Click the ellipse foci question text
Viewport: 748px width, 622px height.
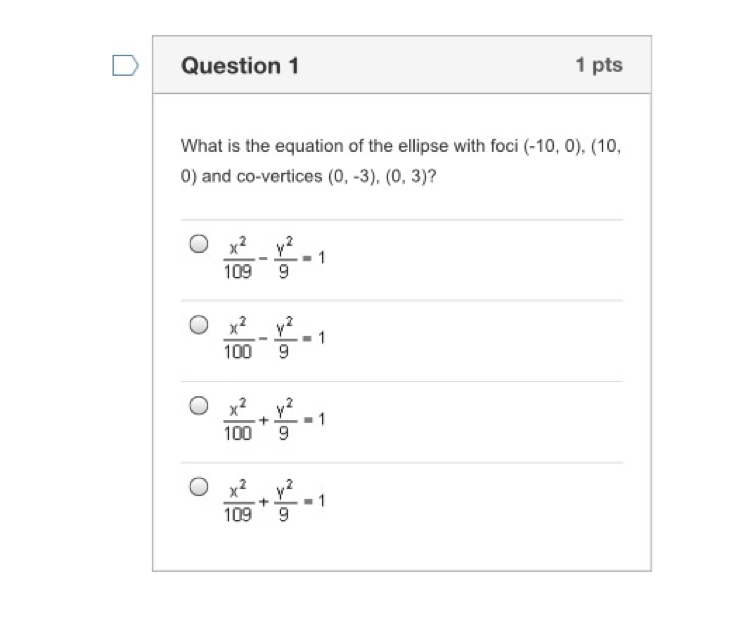click(x=401, y=161)
